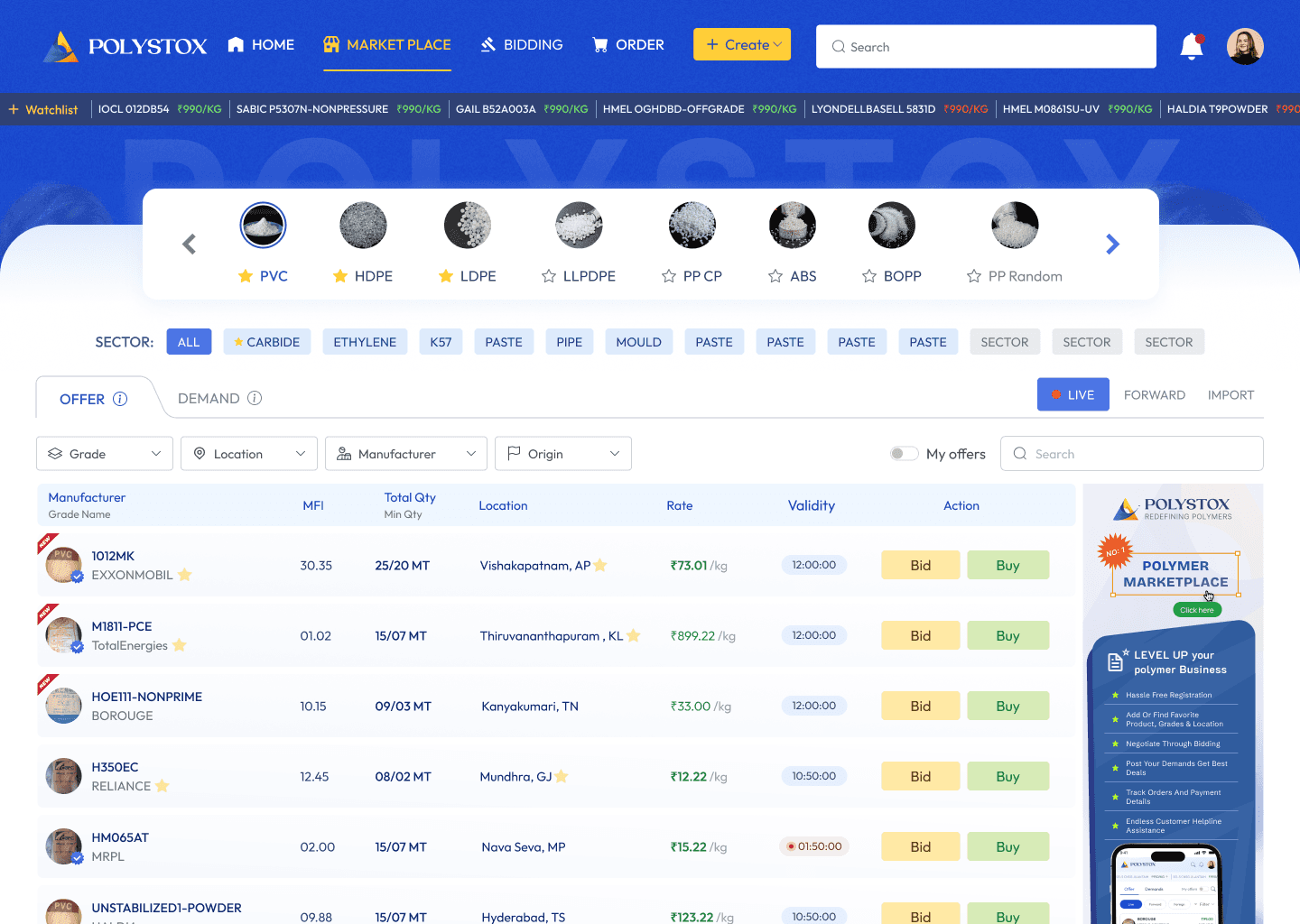The height and width of the screenshot is (924, 1300).
Task: Select IOCL 012DB54 ticker item
Action: [160, 109]
